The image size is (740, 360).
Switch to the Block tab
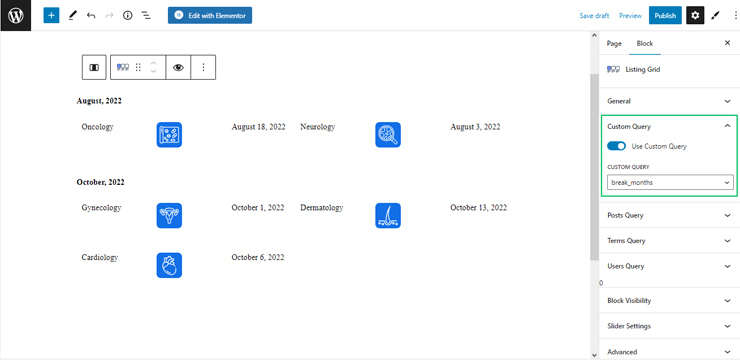point(645,43)
